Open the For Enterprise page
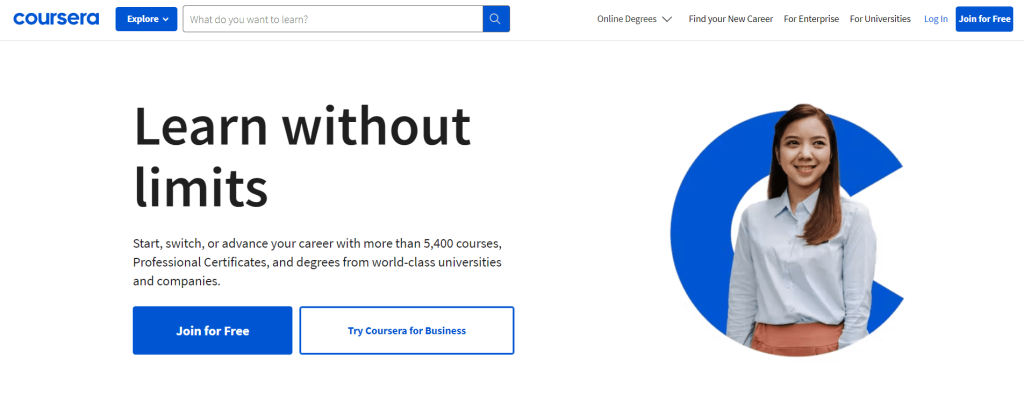Image resolution: width=1024 pixels, height=403 pixels. click(811, 19)
